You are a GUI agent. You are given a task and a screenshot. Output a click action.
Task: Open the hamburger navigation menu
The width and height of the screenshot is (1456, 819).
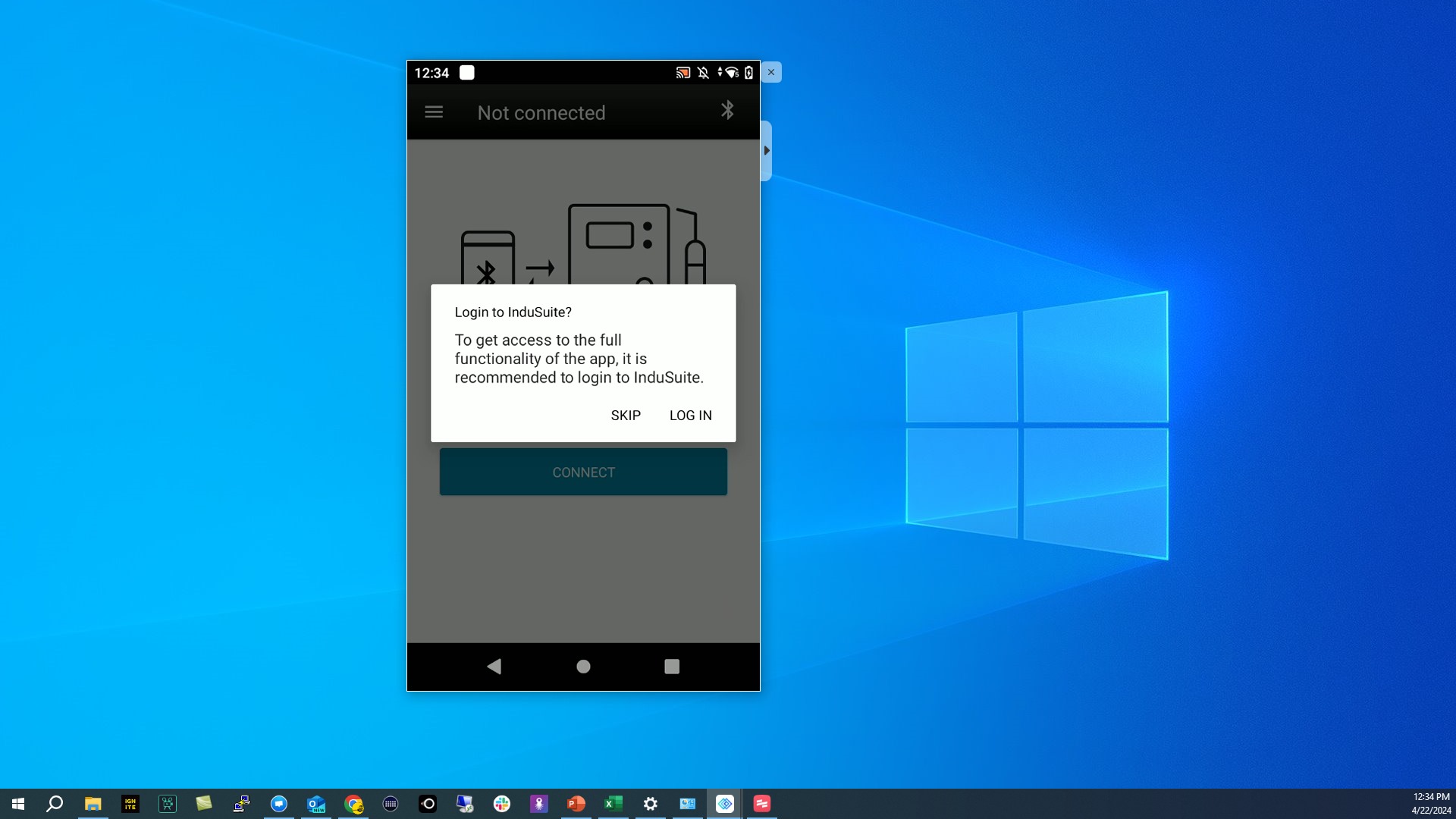coord(434,112)
